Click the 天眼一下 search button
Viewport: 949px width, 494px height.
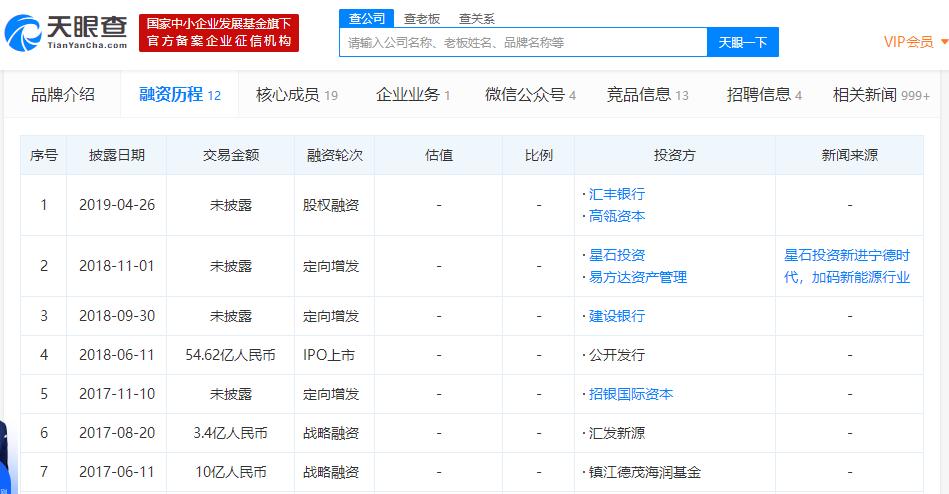[x=743, y=42]
